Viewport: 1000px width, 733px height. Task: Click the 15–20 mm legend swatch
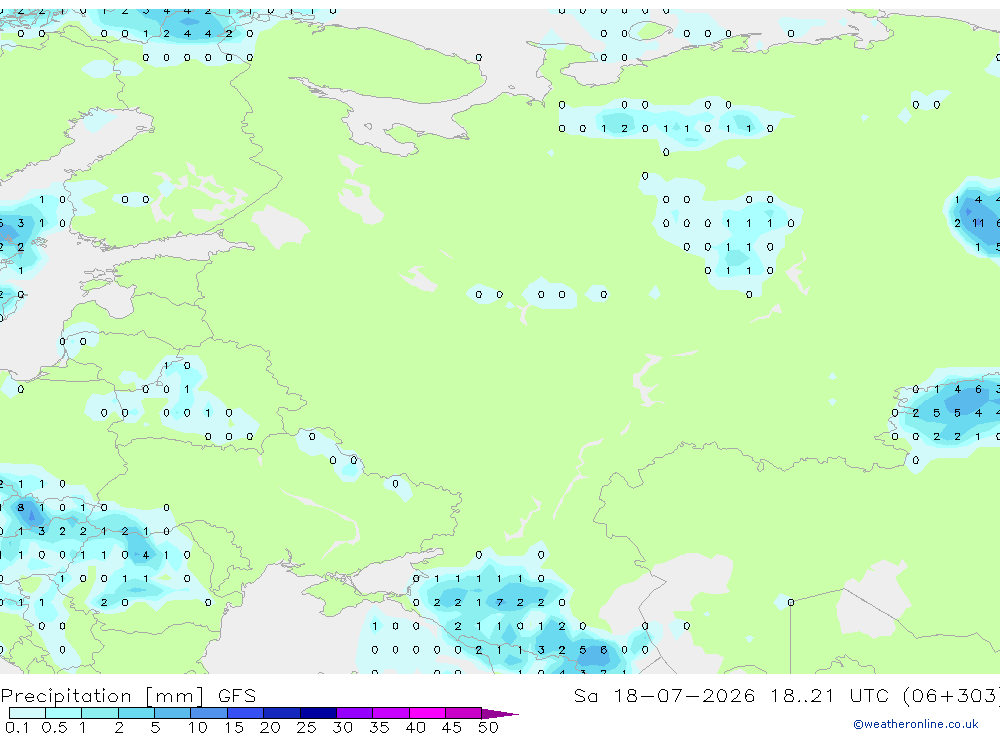click(x=246, y=713)
